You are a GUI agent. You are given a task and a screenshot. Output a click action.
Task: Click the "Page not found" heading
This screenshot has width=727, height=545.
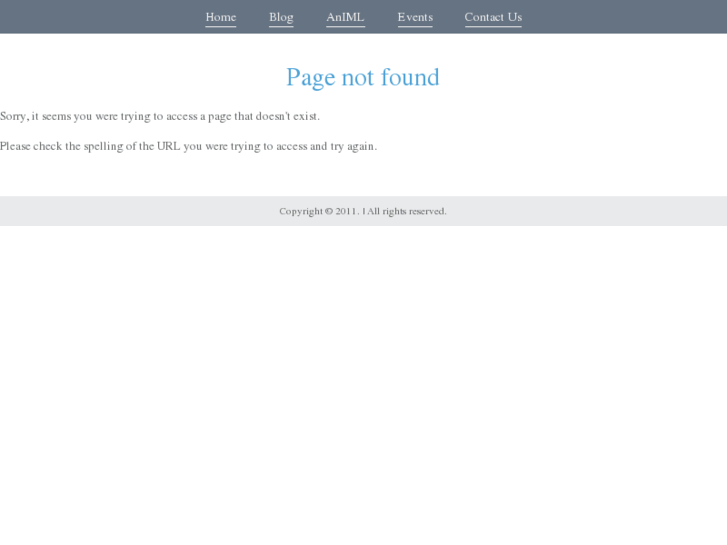click(x=363, y=77)
